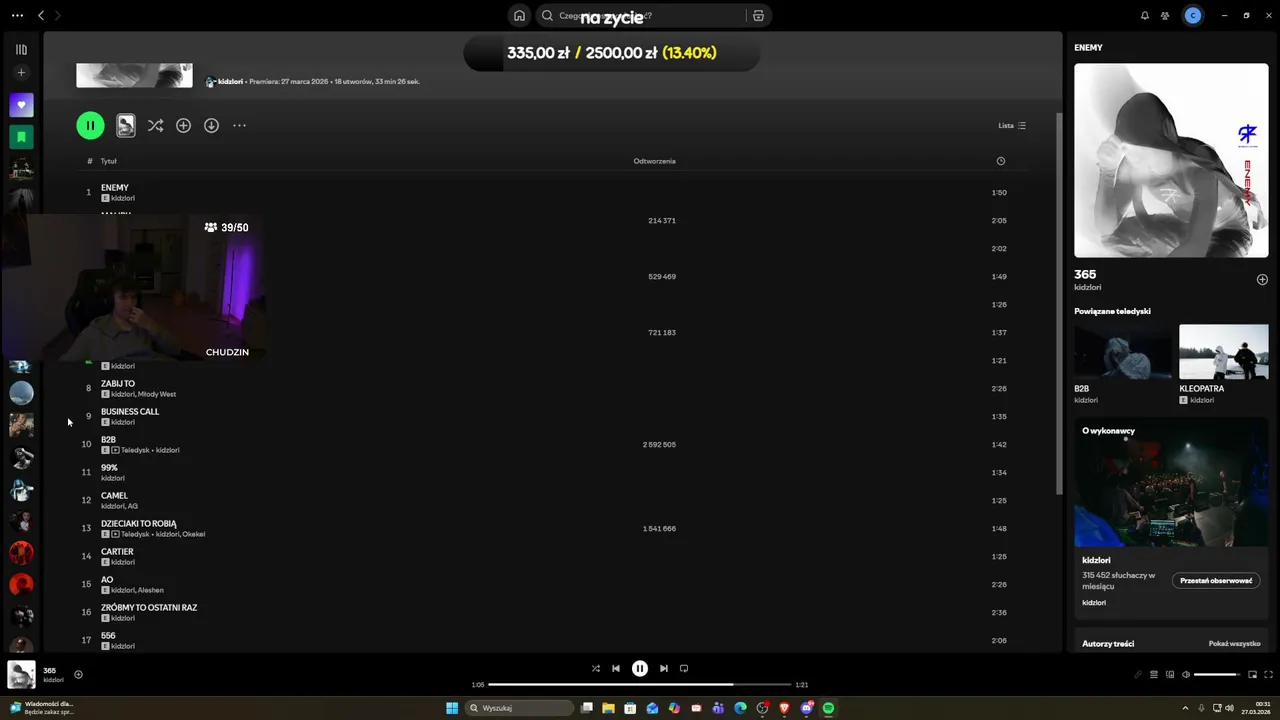Open the album's three-dot options menu
This screenshot has height=720, width=1280.
pos(239,126)
